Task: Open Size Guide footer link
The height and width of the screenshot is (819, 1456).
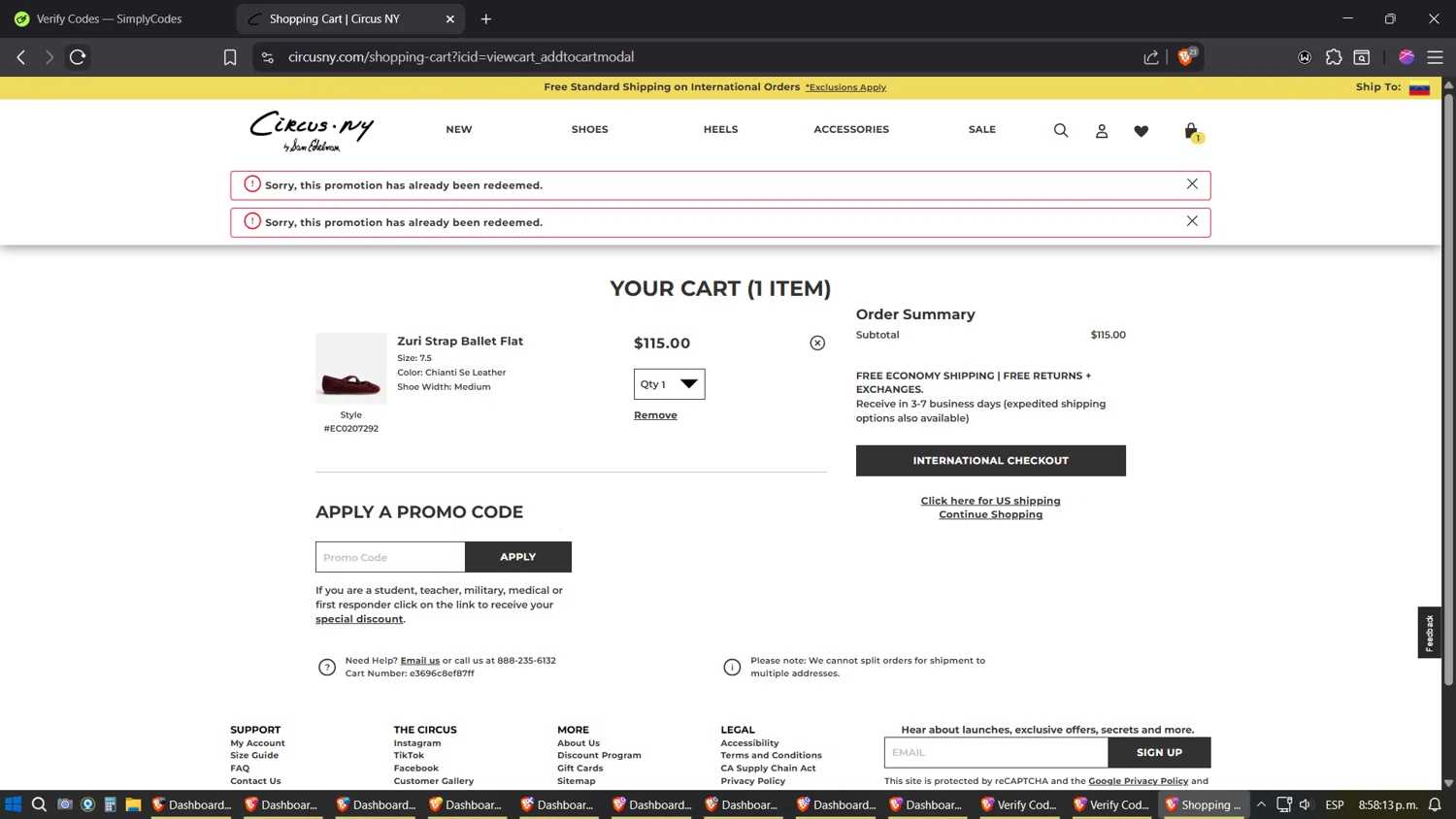Action: [x=254, y=756]
